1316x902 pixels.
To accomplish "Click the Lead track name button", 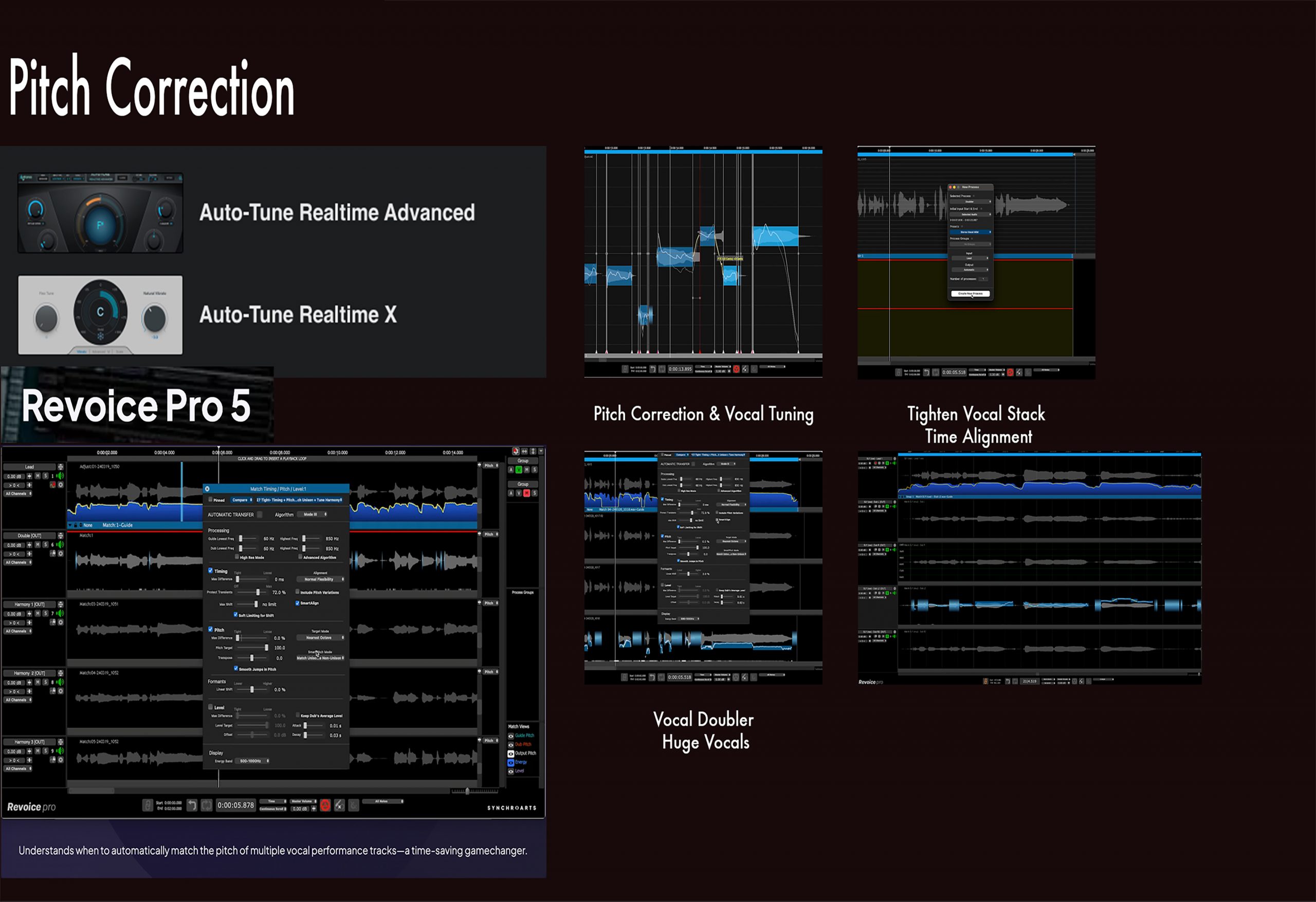I will click(29, 467).
